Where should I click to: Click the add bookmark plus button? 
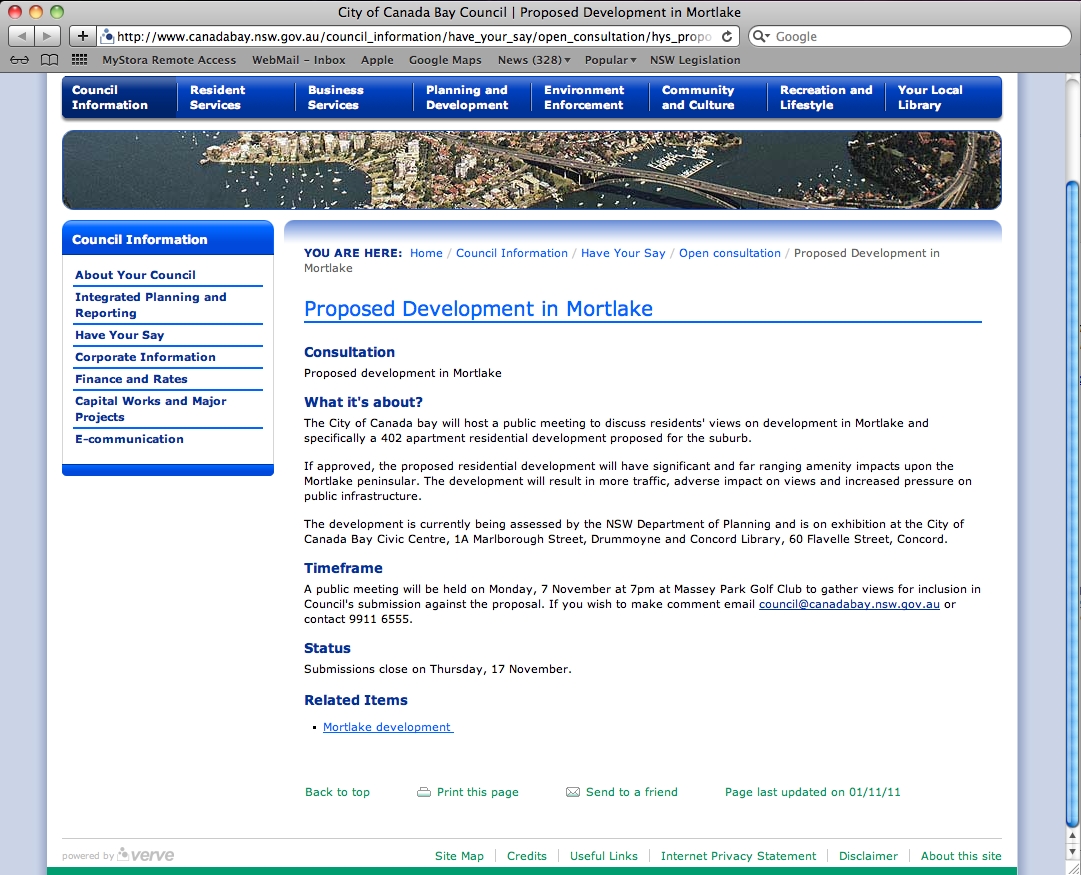[x=83, y=36]
